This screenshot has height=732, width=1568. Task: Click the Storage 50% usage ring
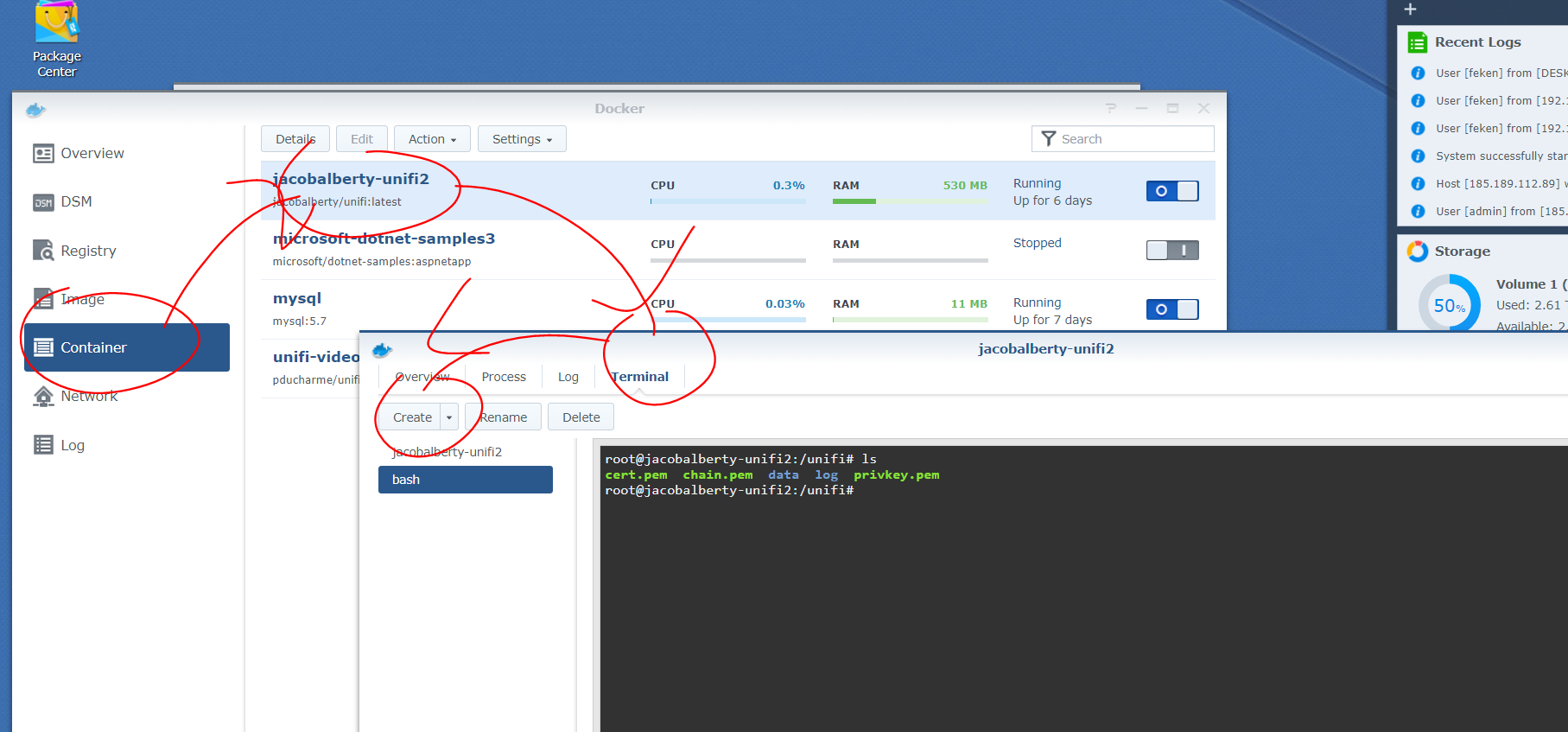tap(1450, 304)
